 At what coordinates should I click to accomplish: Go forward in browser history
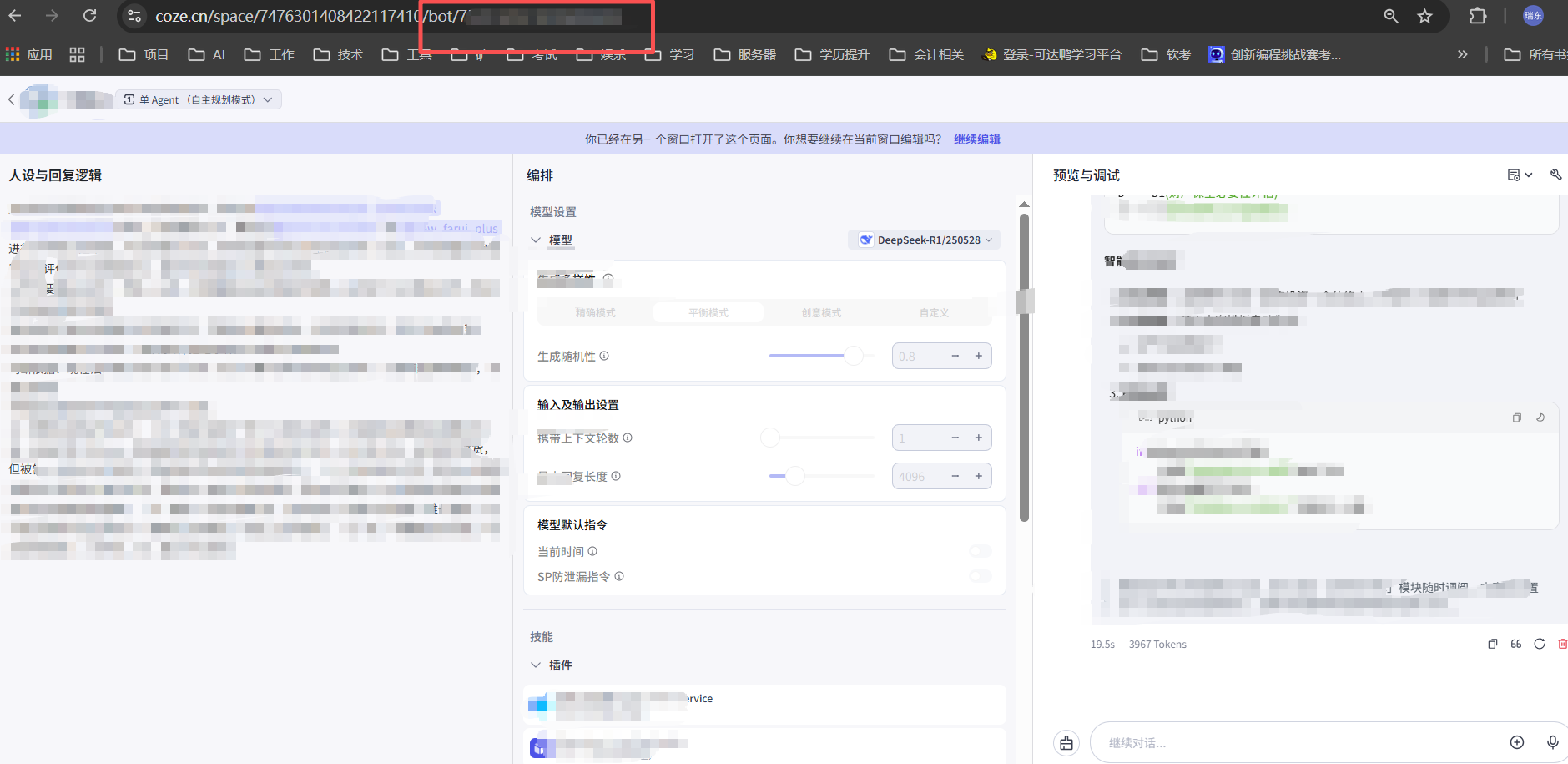[52, 15]
